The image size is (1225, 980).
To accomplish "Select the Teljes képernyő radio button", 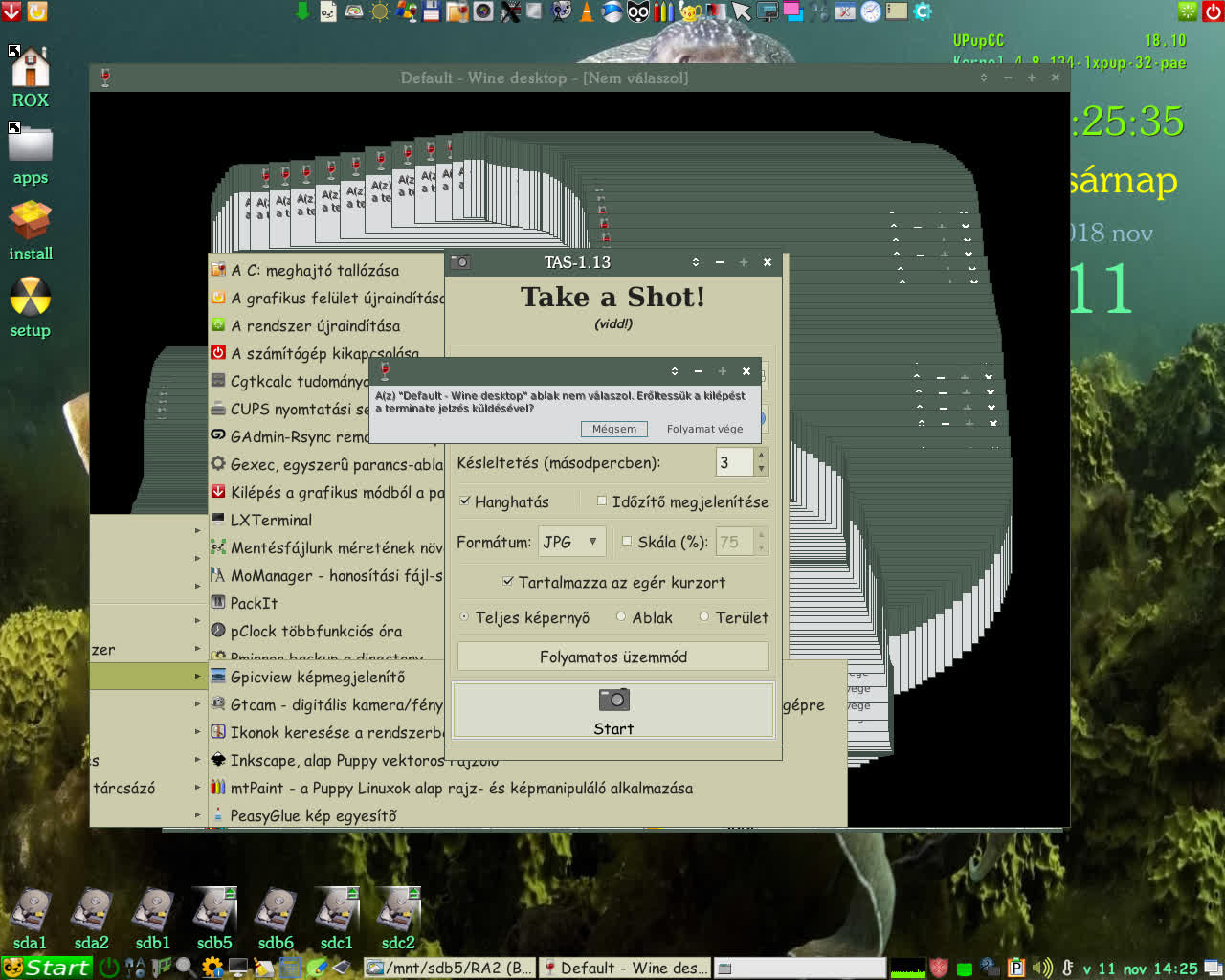I will (x=464, y=617).
